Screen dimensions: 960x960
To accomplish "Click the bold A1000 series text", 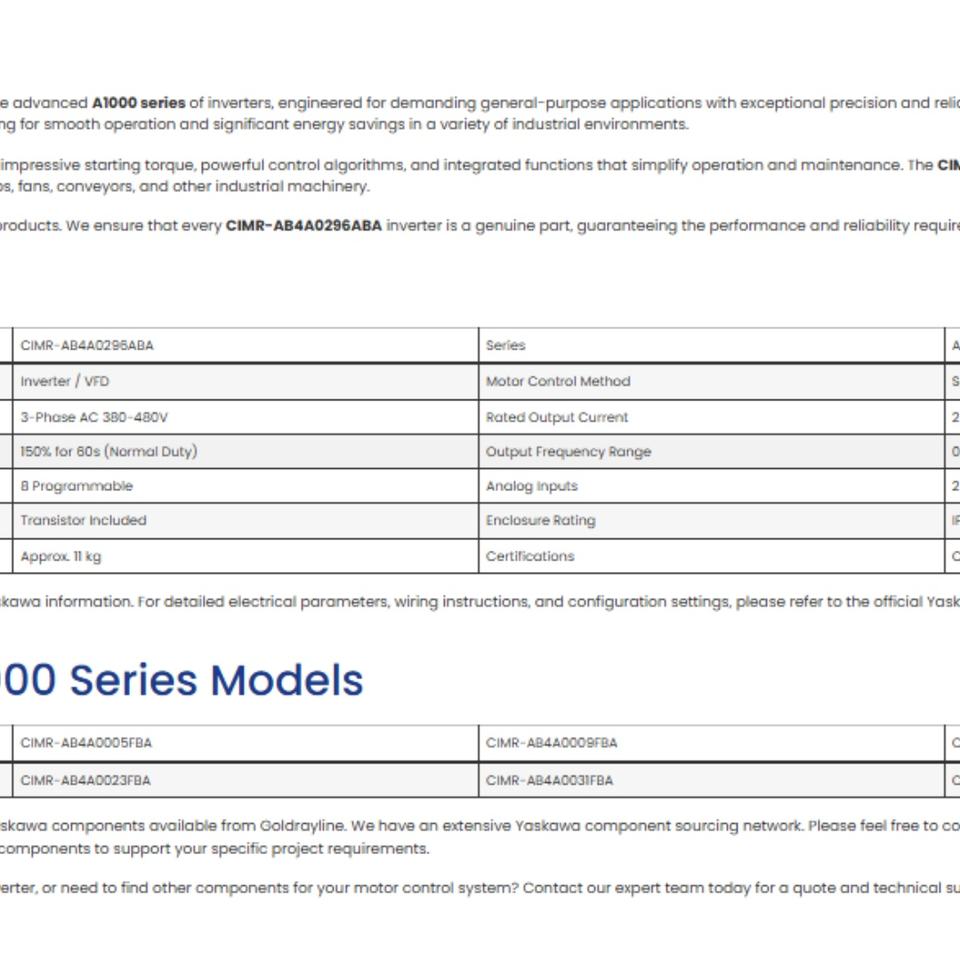I will pos(138,103).
